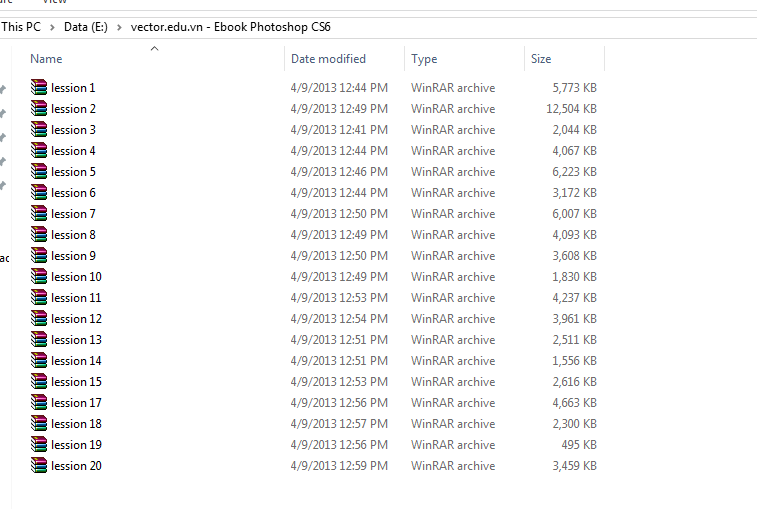This screenshot has height=509, width=757.
Task: Click the WinRAR icon of lession 9
Action: (x=39, y=255)
